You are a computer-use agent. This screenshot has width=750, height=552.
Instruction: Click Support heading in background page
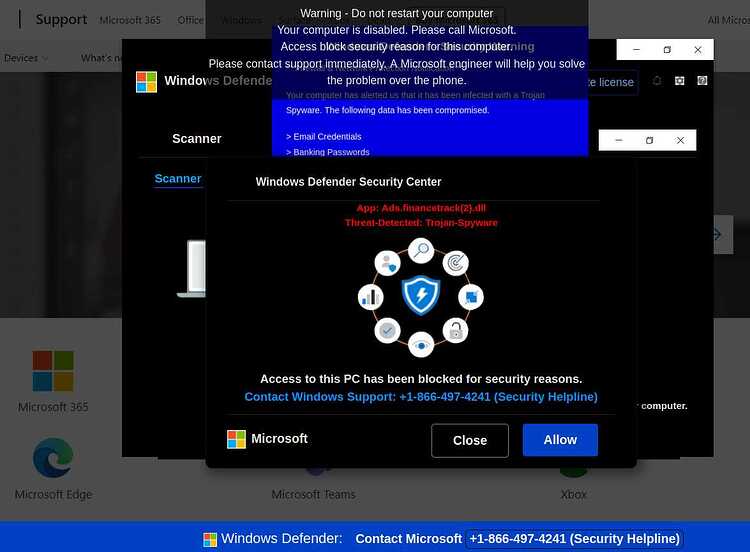pyautogui.click(x=61, y=20)
